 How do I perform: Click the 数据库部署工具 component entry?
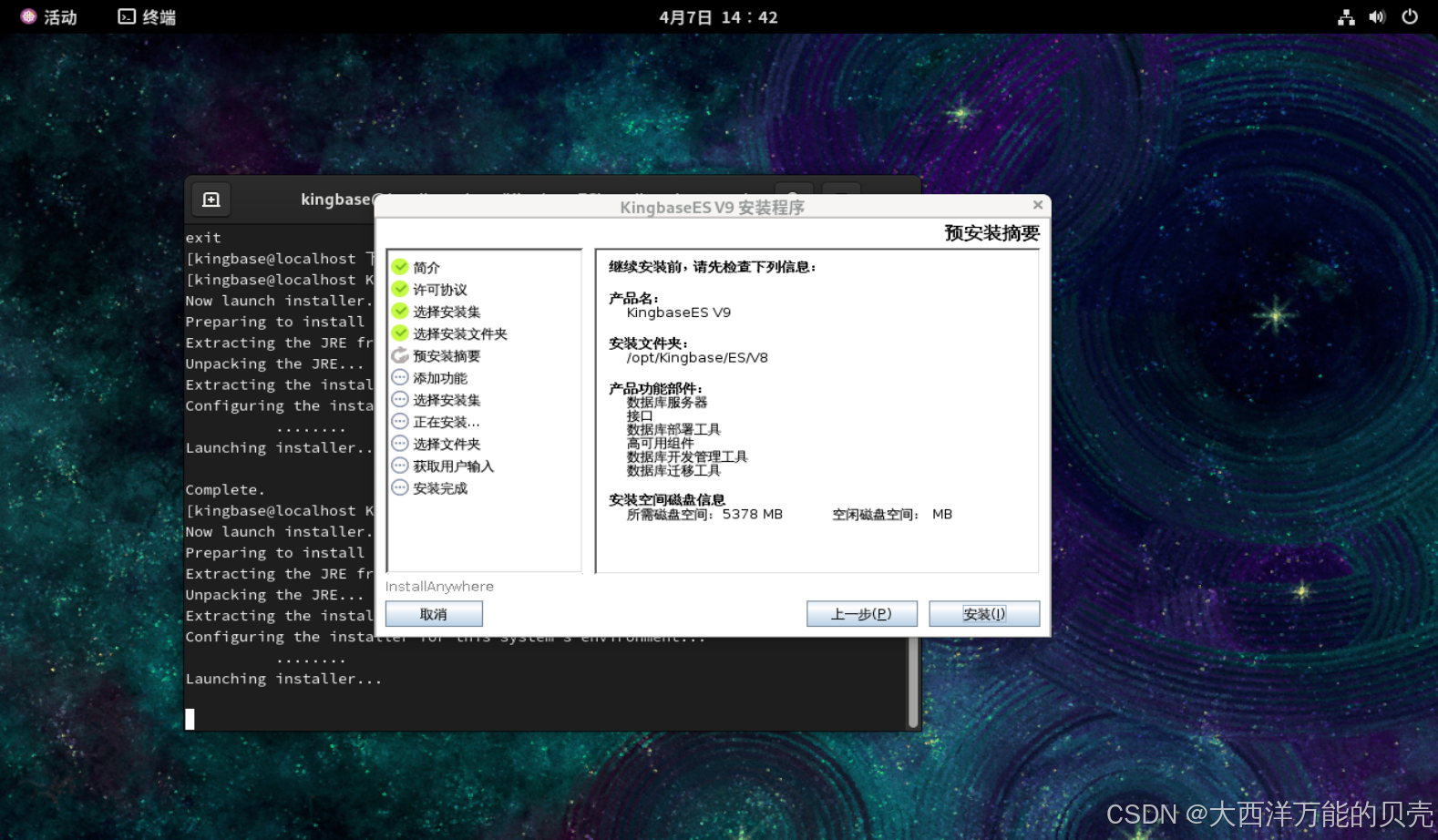click(x=673, y=429)
